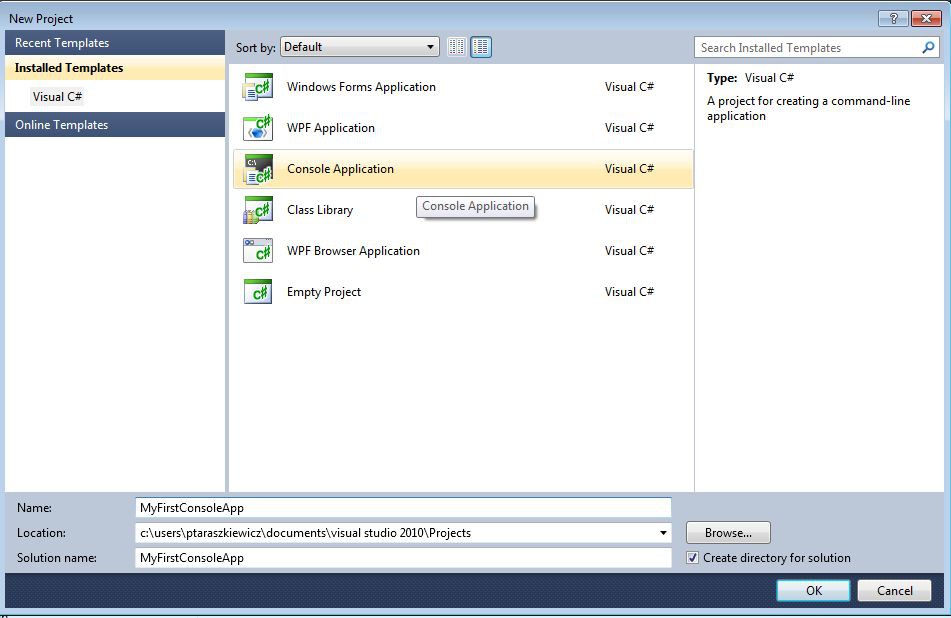Click the Solution name input field

coord(403,558)
